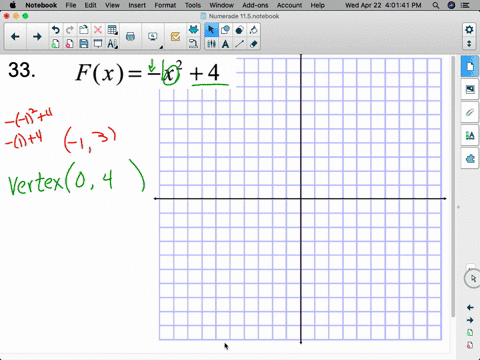
Task: Open the Tools menu
Action: pos(193,5)
